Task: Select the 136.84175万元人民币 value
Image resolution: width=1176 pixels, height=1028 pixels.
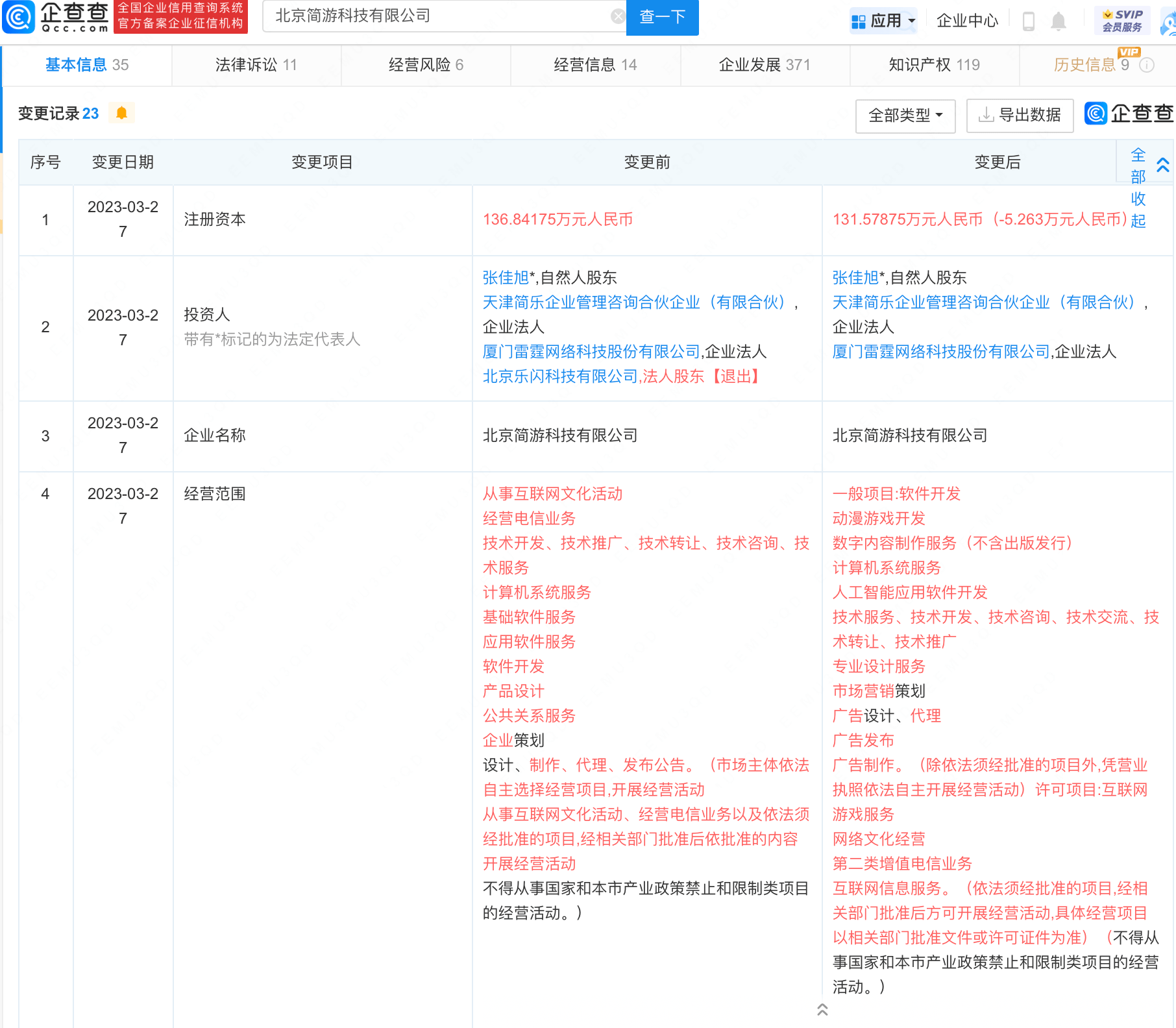Action: pos(558,219)
